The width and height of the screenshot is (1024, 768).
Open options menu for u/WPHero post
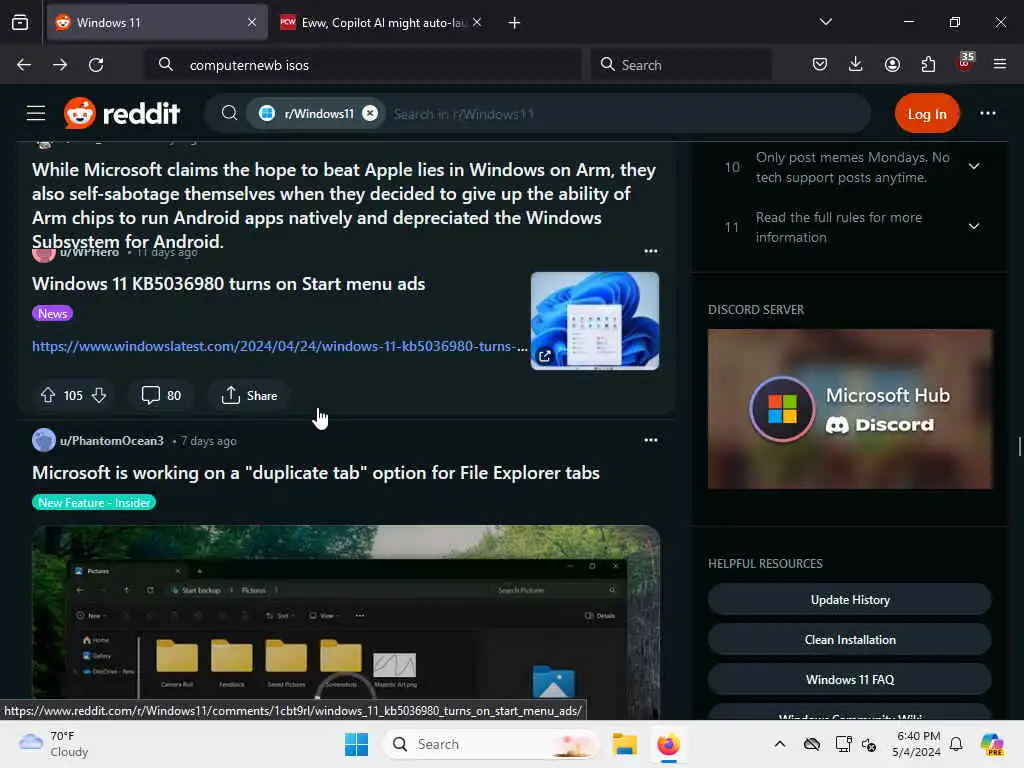click(650, 251)
